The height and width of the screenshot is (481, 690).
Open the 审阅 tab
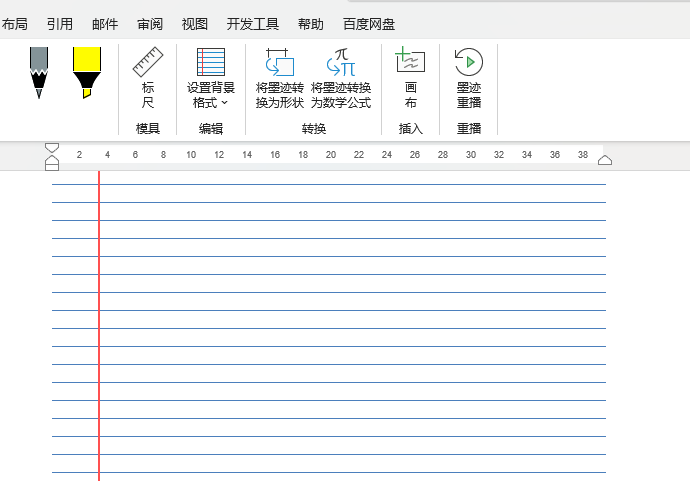click(150, 24)
